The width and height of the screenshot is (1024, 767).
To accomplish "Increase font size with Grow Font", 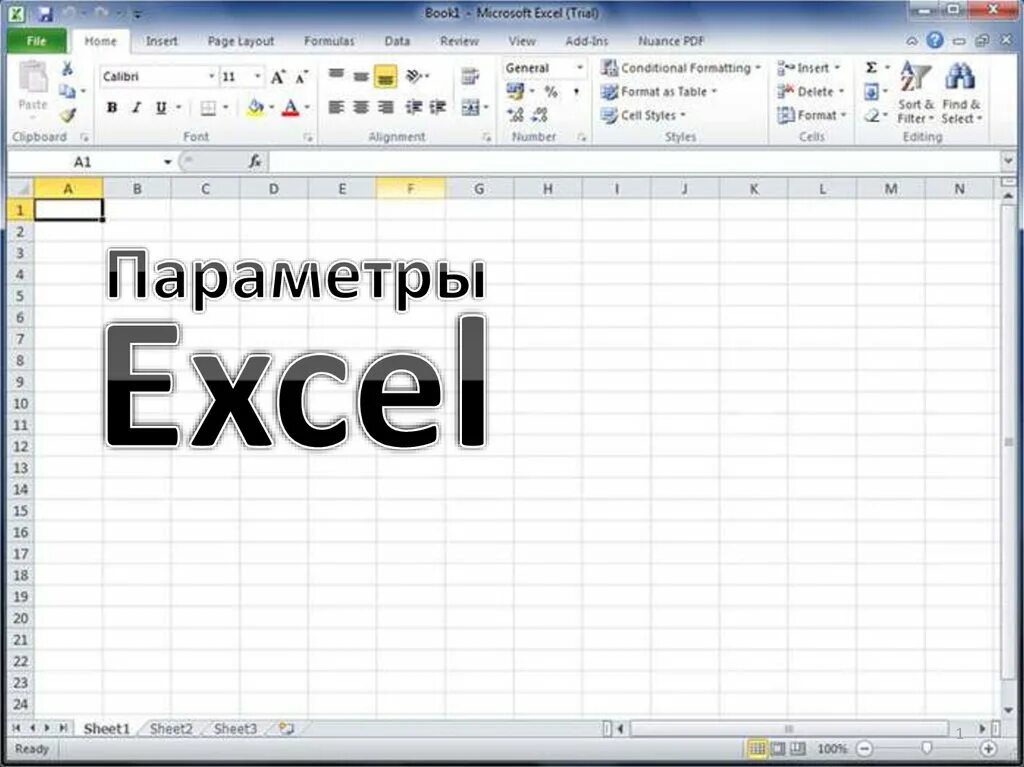I will click(x=278, y=77).
